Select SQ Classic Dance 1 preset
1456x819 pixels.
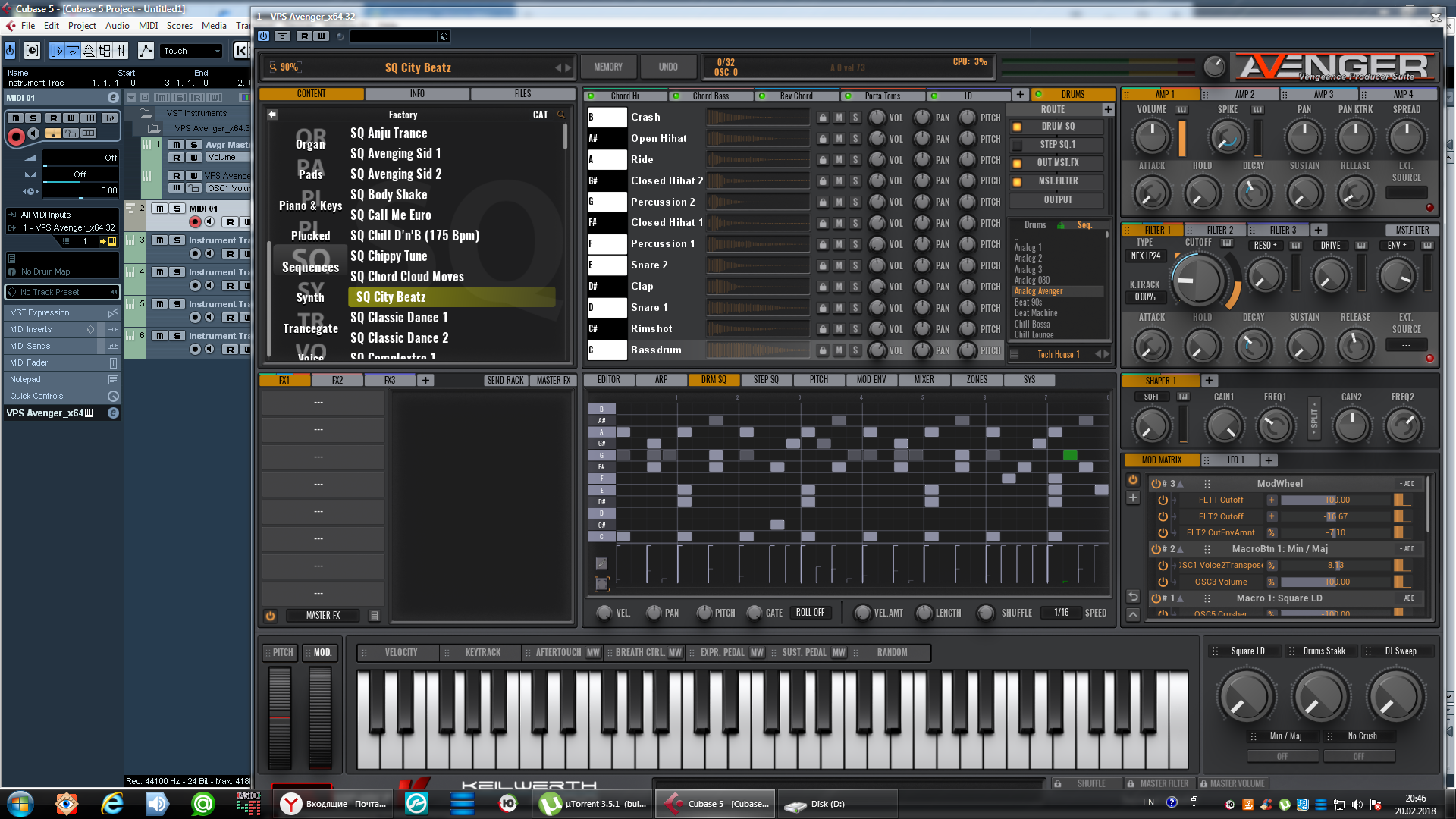coord(399,318)
